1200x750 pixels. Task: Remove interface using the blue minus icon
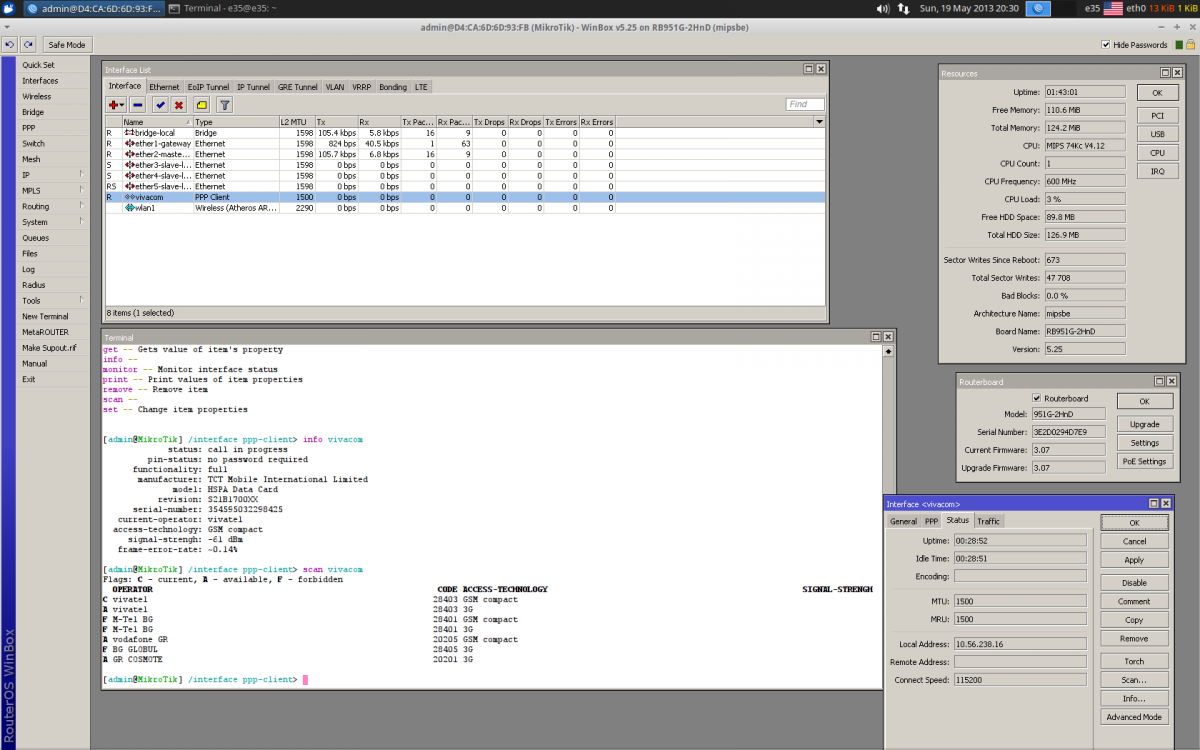click(137, 104)
